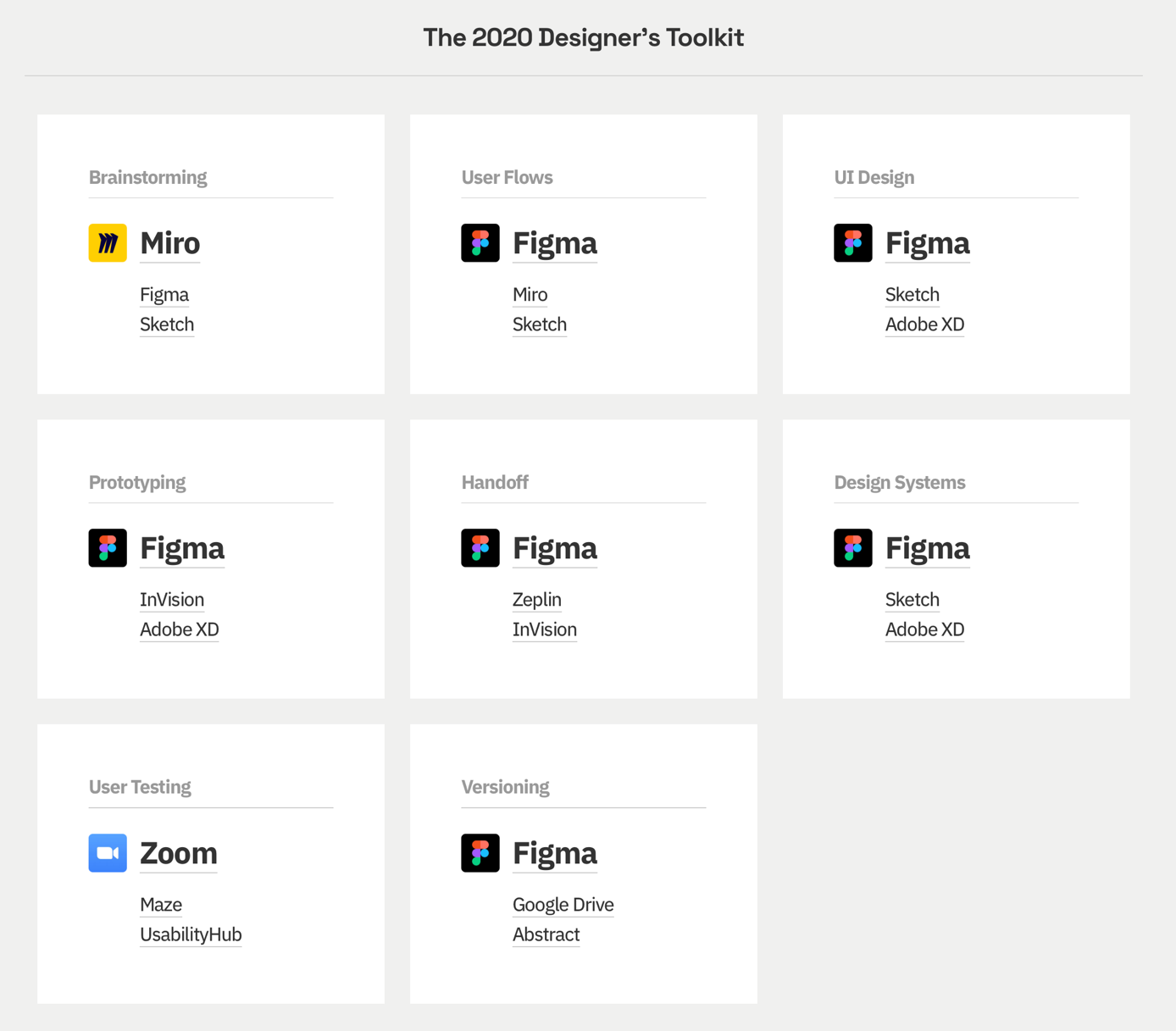Click the Zoom camera icon under User Testing

pyautogui.click(x=107, y=852)
